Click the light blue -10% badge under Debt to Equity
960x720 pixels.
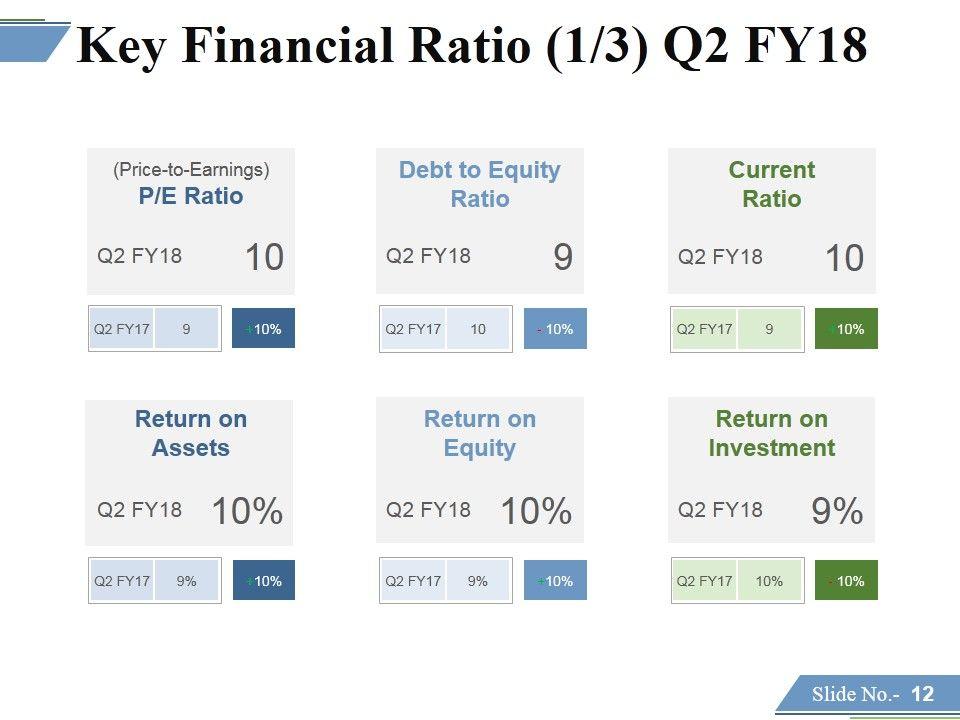[x=555, y=329]
